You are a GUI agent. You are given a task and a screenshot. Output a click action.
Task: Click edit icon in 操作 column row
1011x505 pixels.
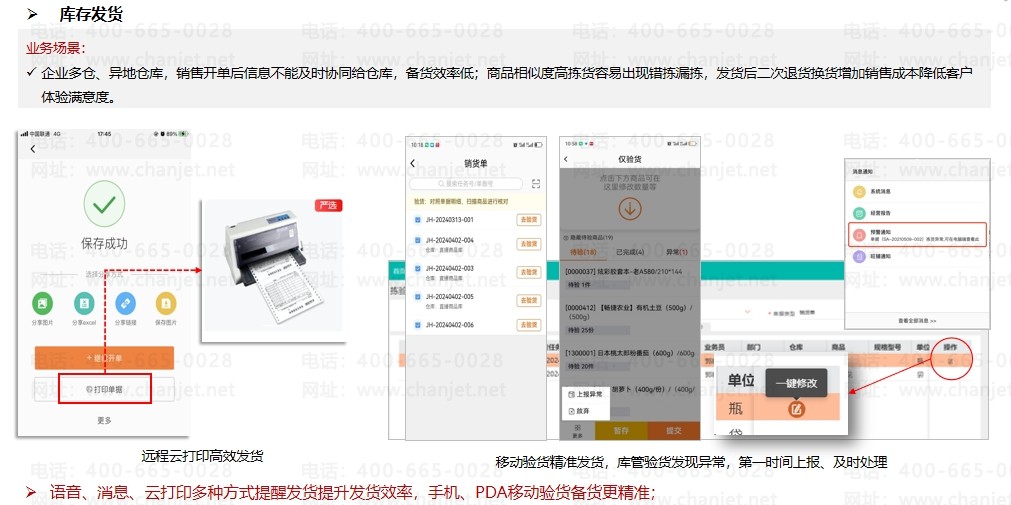click(x=951, y=361)
